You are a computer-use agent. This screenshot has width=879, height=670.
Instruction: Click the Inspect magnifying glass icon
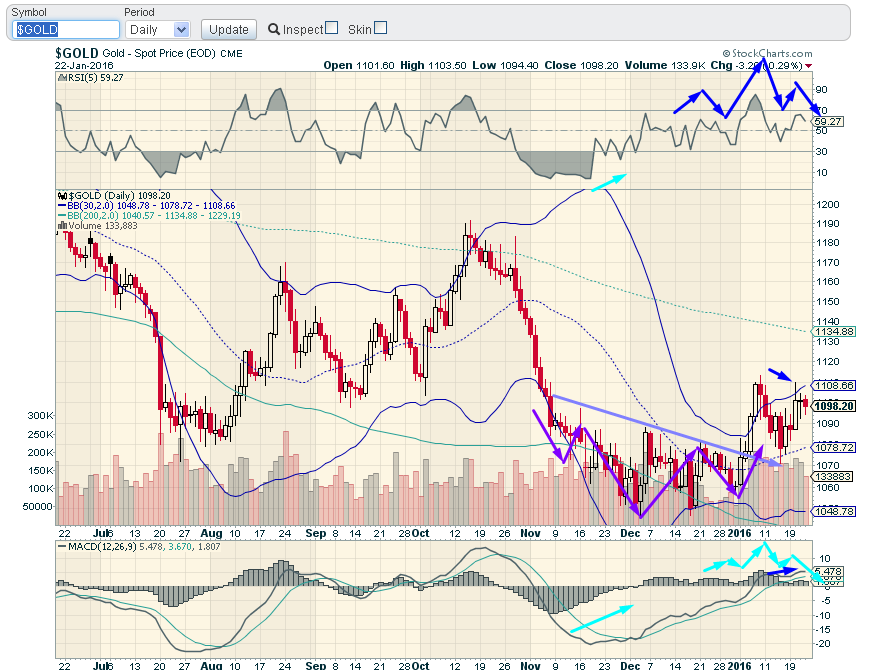[274, 29]
